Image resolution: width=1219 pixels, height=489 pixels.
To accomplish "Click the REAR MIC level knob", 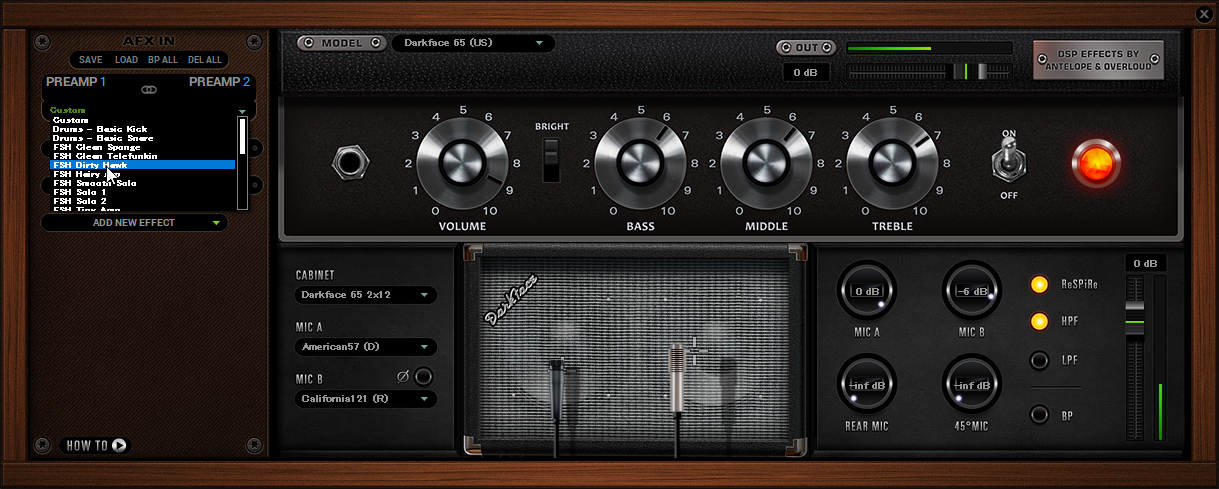I will point(866,385).
